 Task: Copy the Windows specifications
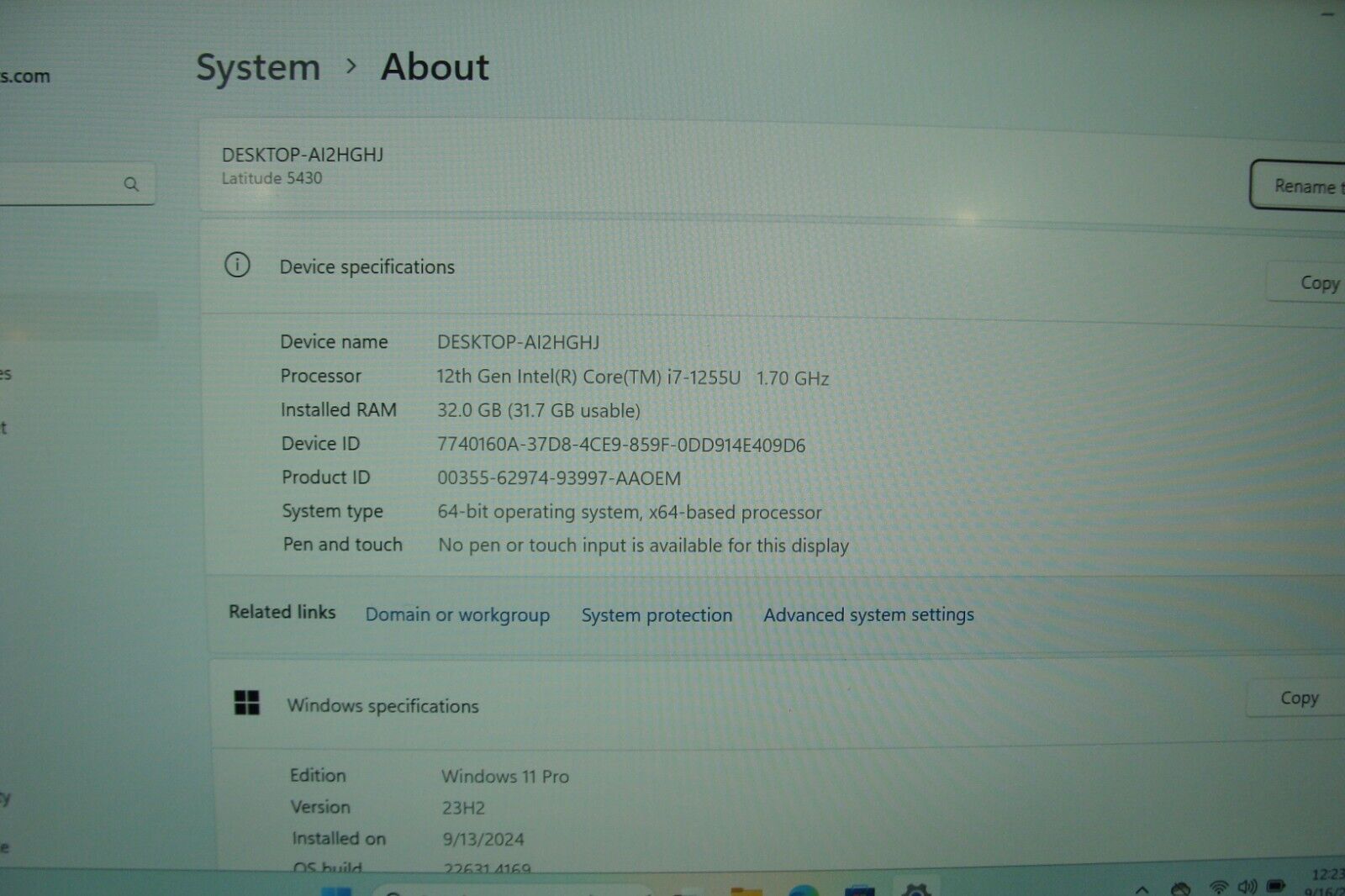pos(1297,698)
